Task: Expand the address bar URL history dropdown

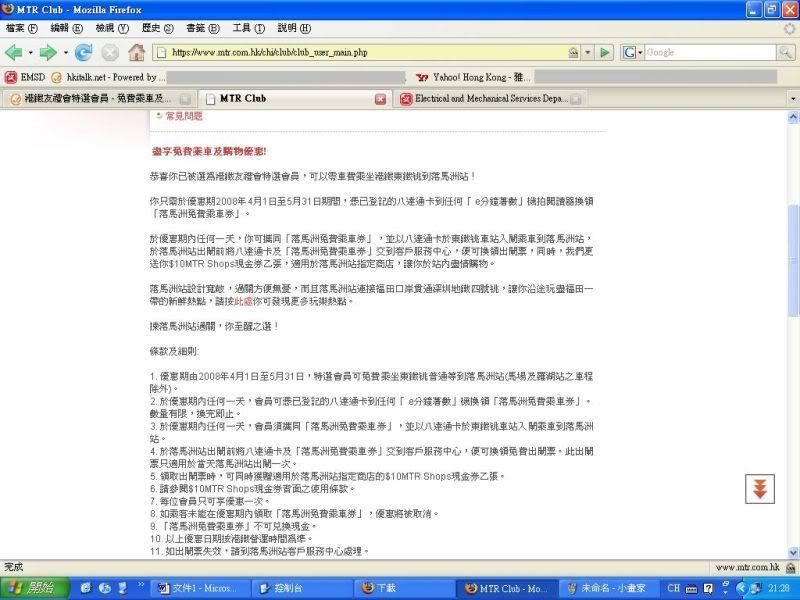Action: [x=588, y=52]
